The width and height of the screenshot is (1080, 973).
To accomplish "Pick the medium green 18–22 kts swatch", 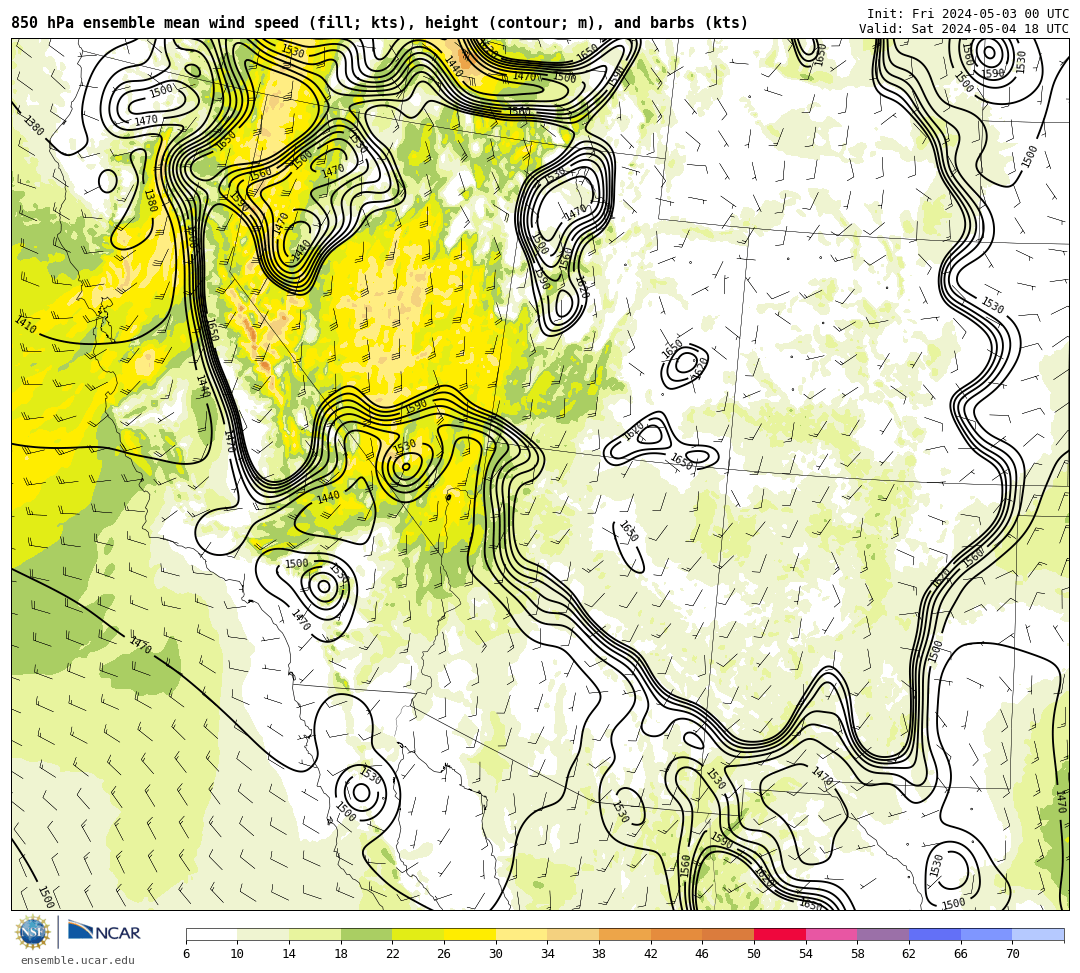I will pyautogui.click(x=366, y=934).
